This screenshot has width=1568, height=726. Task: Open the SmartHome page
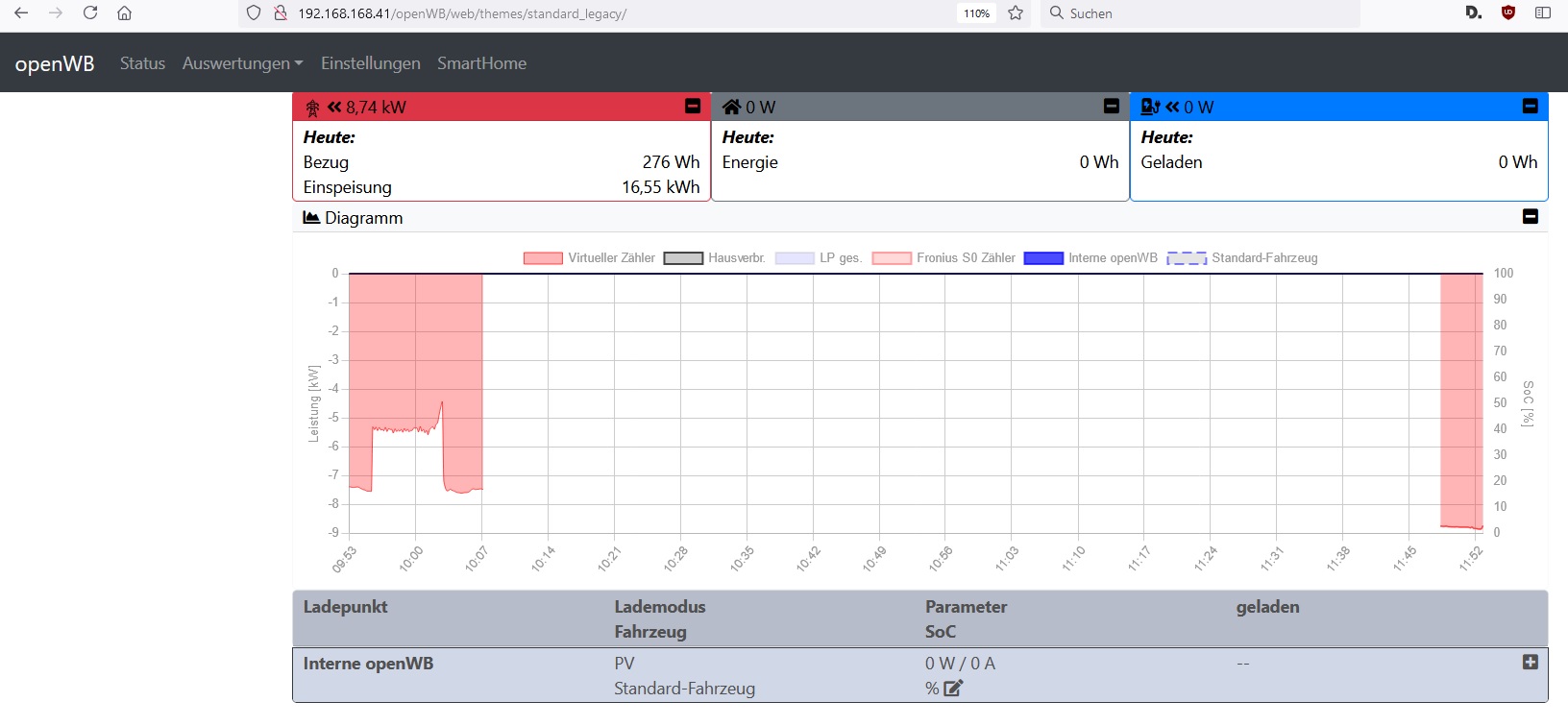[481, 63]
